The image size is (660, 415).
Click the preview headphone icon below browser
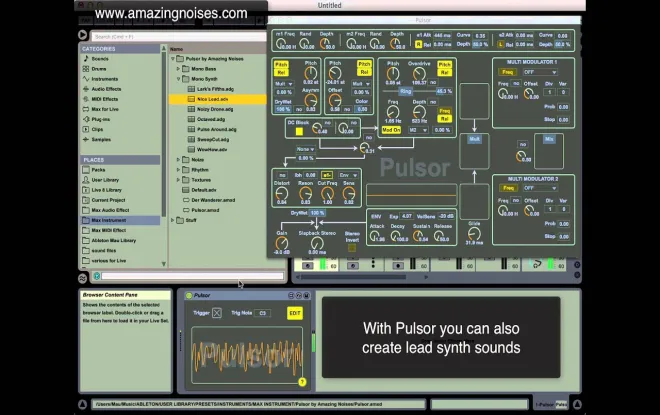click(x=97, y=276)
